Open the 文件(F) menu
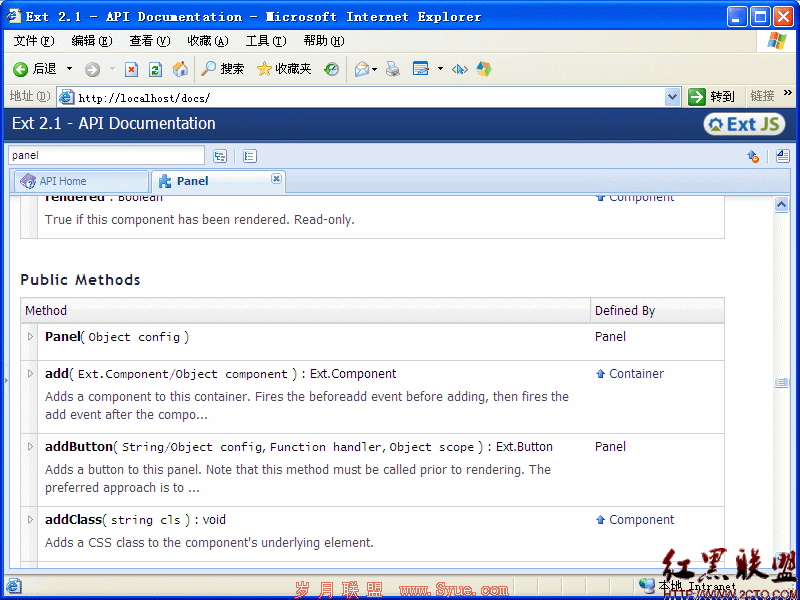800x600 pixels. point(34,41)
